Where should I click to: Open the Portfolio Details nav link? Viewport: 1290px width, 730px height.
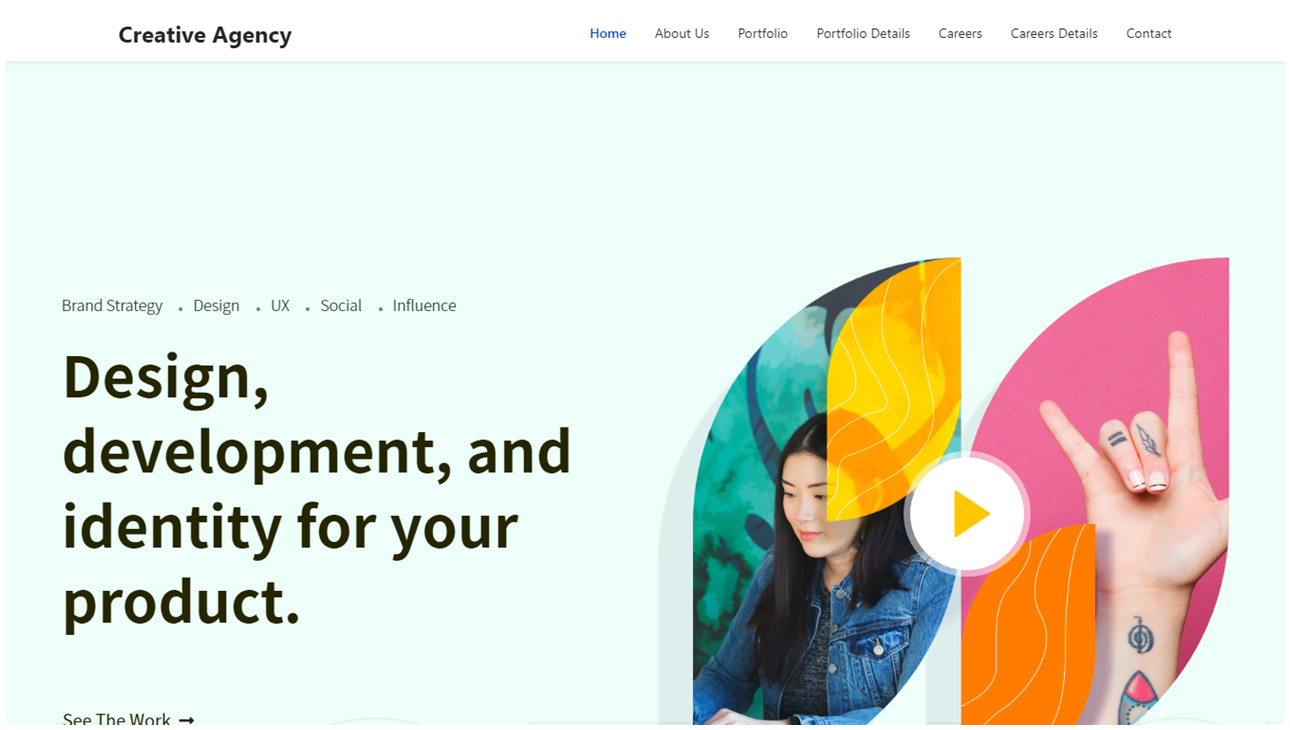tap(863, 34)
